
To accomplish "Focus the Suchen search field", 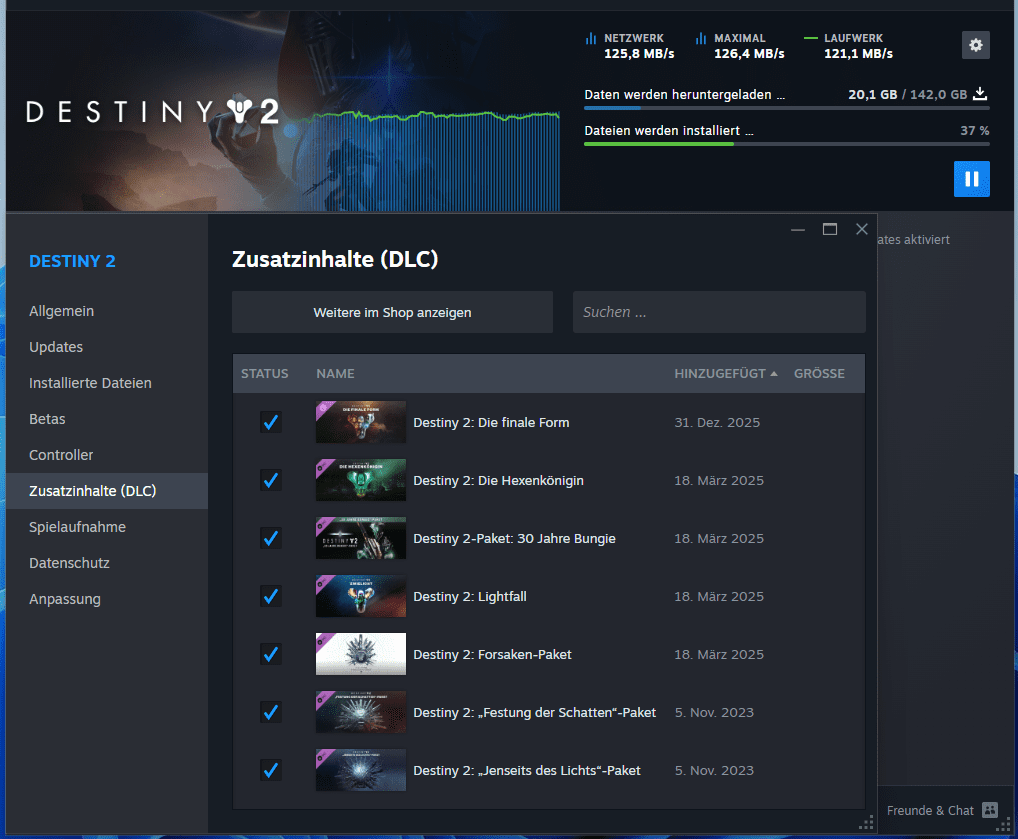I will point(719,312).
